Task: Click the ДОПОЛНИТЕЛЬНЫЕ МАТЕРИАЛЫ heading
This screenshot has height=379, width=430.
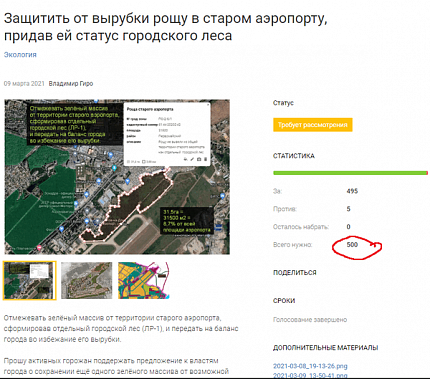Action: click(326, 348)
